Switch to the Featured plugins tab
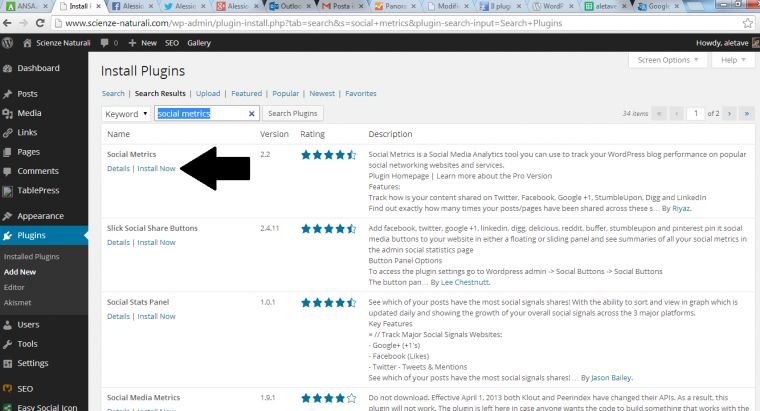The image size is (760, 411). click(246, 93)
